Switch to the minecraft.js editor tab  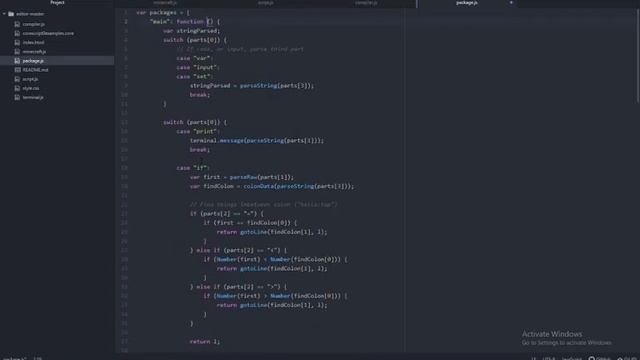165,3
